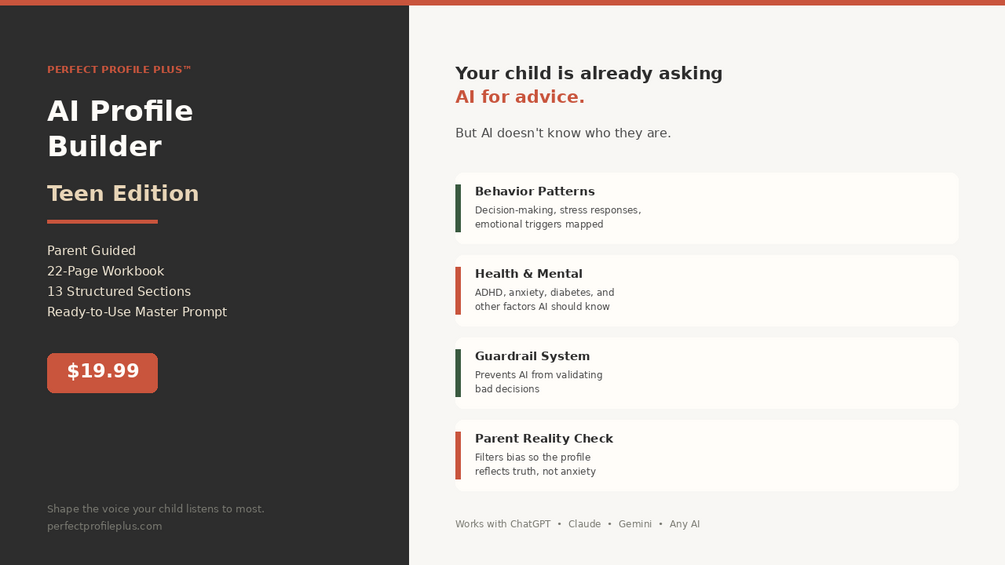Image resolution: width=1005 pixels, height=565 pixels.
Task: Click the AI Profile Builder heading
Action: (120, 128)
